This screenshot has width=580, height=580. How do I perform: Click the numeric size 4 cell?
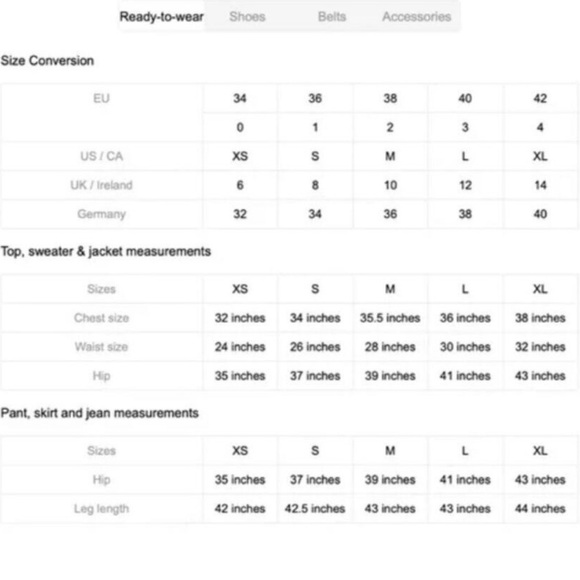(x=540, y=127)
